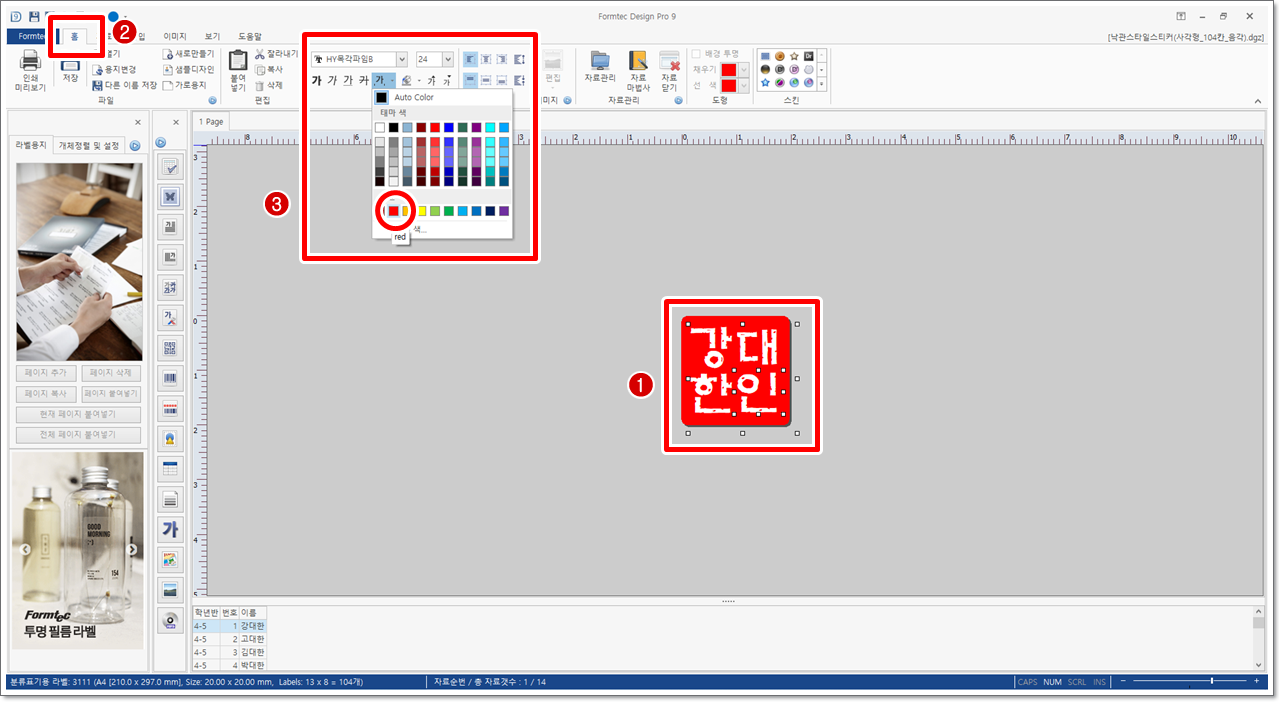This screenshot has width=1280, height=702.
Task: Open the 선 색 line color dropdown
Action: 742,86
